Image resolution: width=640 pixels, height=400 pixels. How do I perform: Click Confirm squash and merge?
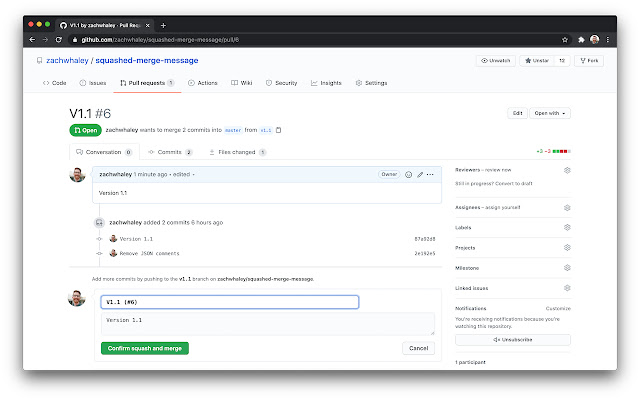click(145, 349)
